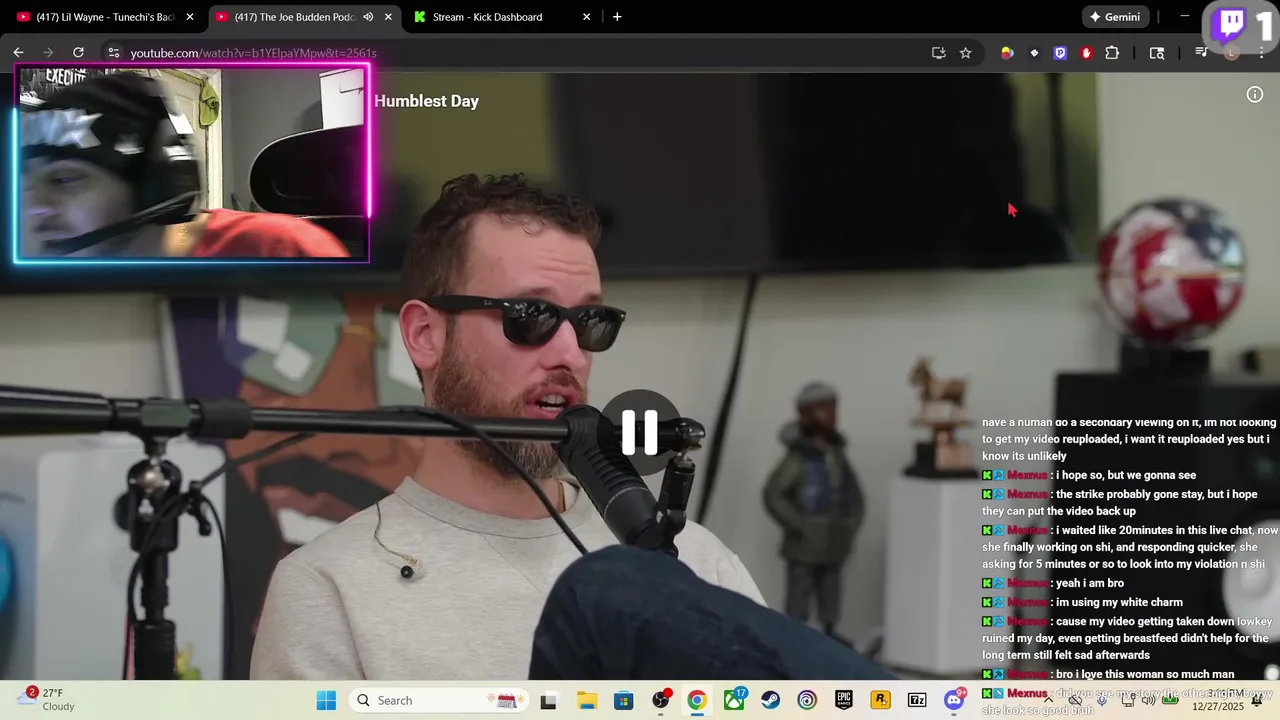Open the dark diamond tag extension
The image size is (1280, 720).
click(1034, 53)
